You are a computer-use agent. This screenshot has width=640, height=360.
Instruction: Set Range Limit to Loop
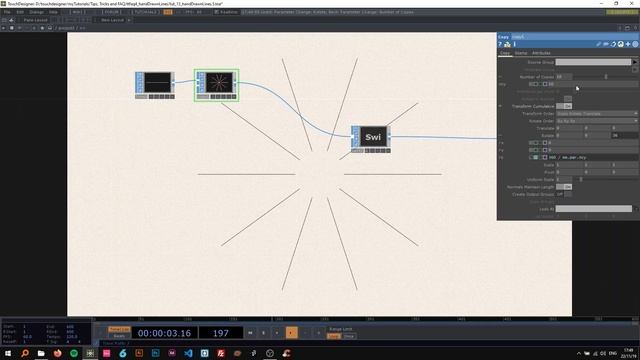point(334,336)
